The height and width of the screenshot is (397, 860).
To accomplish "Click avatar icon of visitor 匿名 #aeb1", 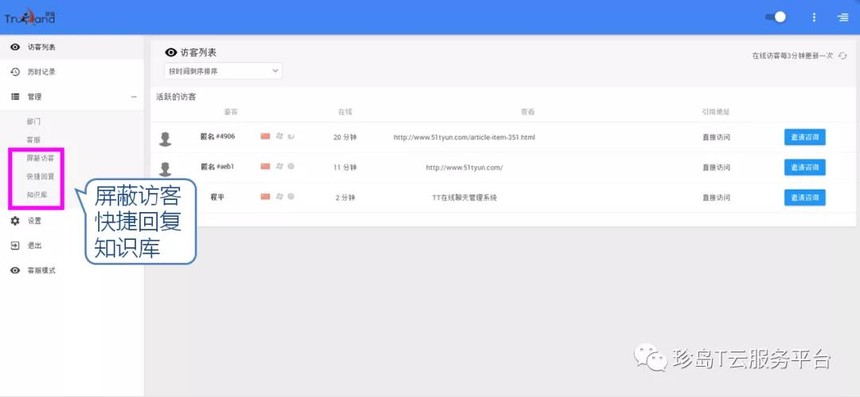I will pos(165,168).
